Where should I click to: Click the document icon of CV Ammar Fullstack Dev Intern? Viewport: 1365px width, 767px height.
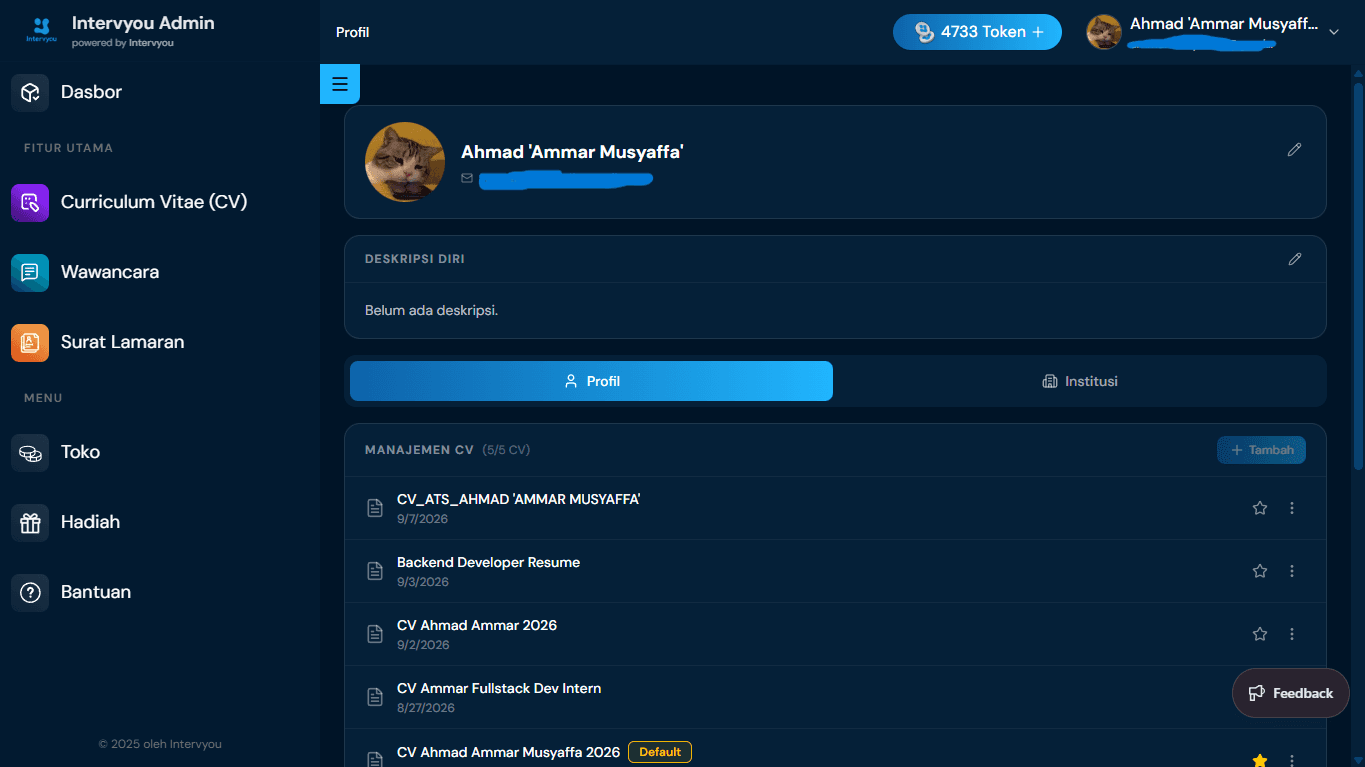point(375,697)
